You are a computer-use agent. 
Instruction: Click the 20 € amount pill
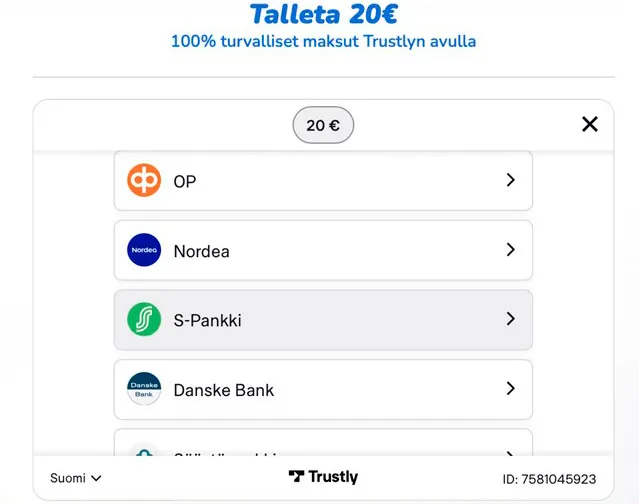(323, 125)
